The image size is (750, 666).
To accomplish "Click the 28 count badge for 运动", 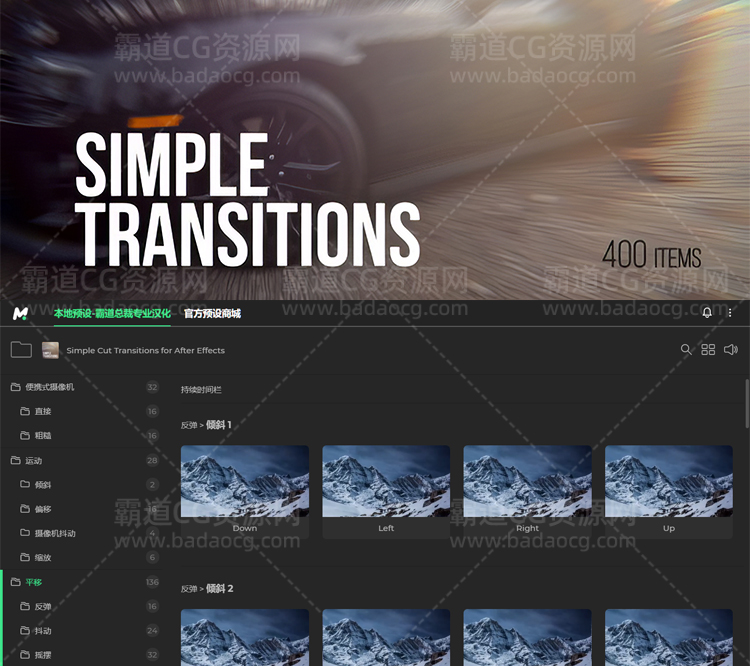I will coord(152,461).
